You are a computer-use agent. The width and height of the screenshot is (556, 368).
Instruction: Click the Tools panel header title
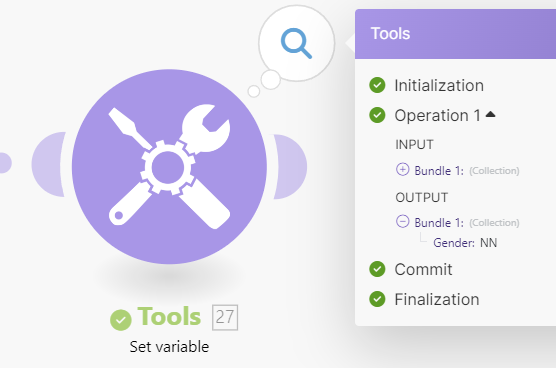pyautogui.click(x=390, y=34)
